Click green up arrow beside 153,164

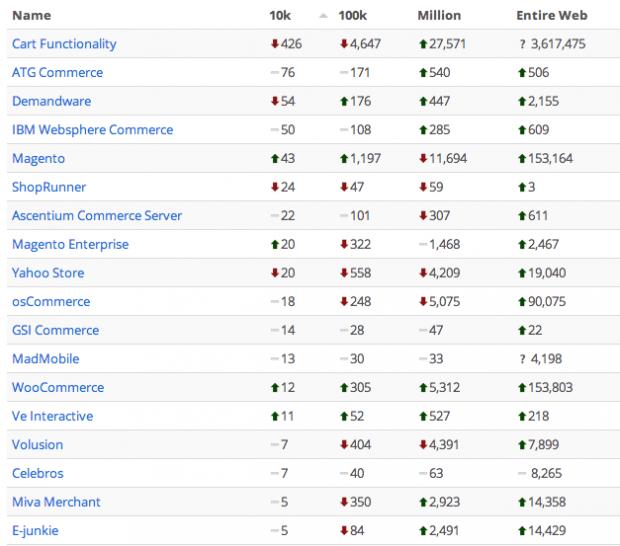[522, 159]
